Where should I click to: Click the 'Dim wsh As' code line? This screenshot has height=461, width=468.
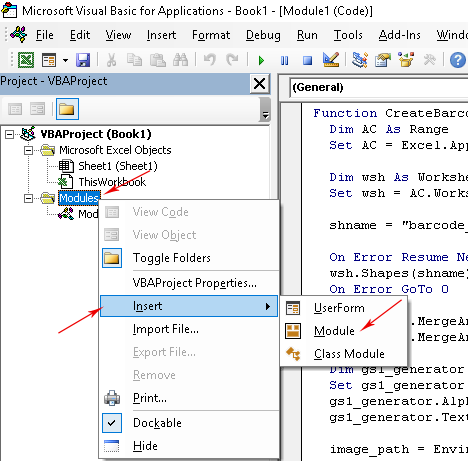pyautogui.click(x=399, y=177)
